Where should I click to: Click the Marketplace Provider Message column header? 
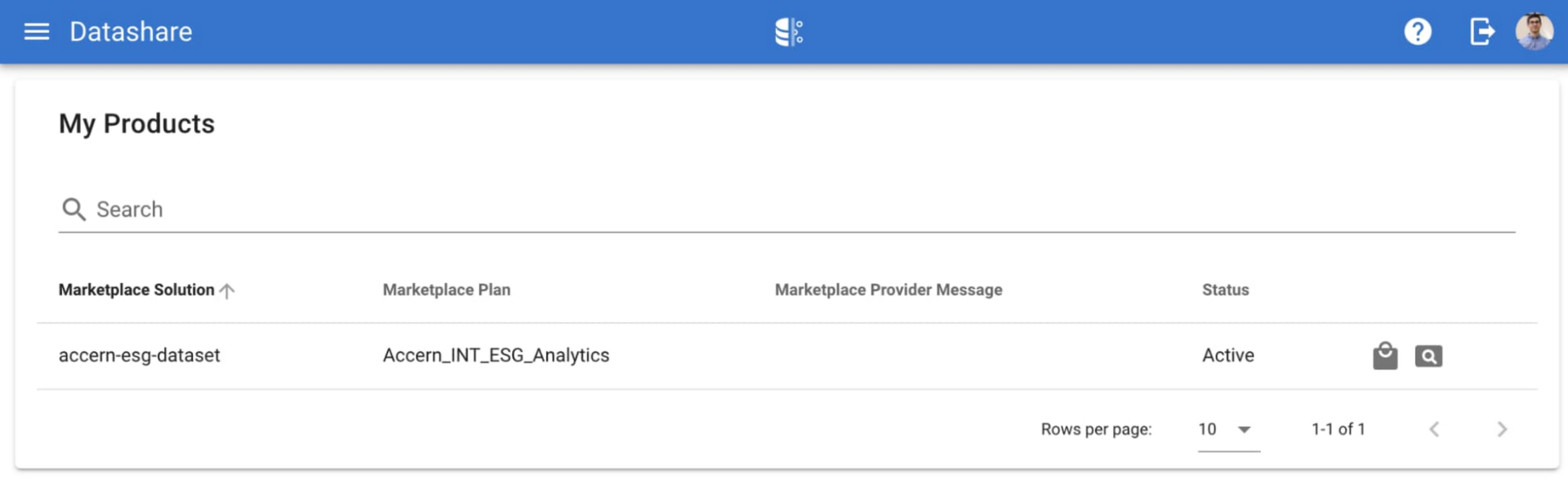click(888, 290)
